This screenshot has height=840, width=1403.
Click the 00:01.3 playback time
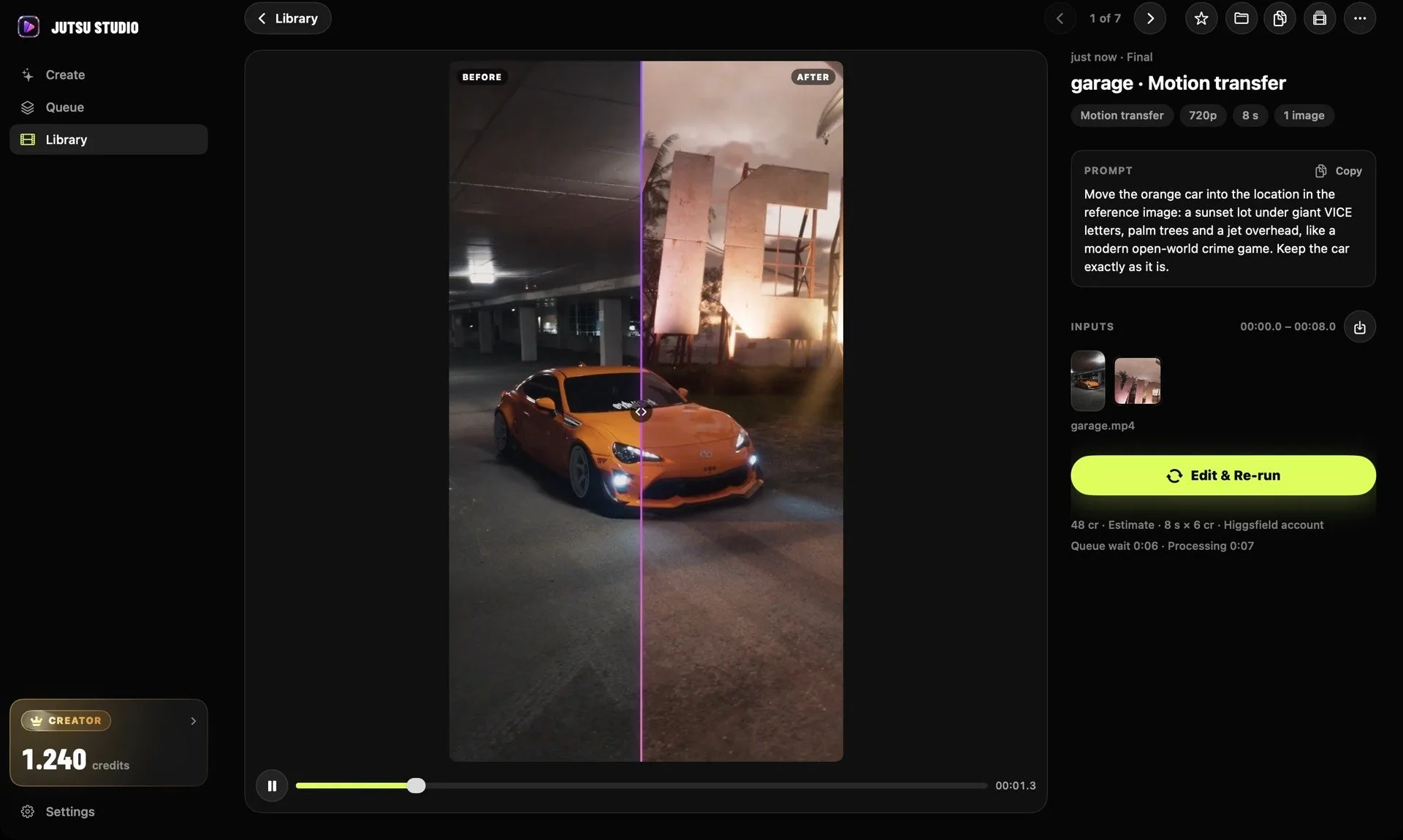(1016, 786)
